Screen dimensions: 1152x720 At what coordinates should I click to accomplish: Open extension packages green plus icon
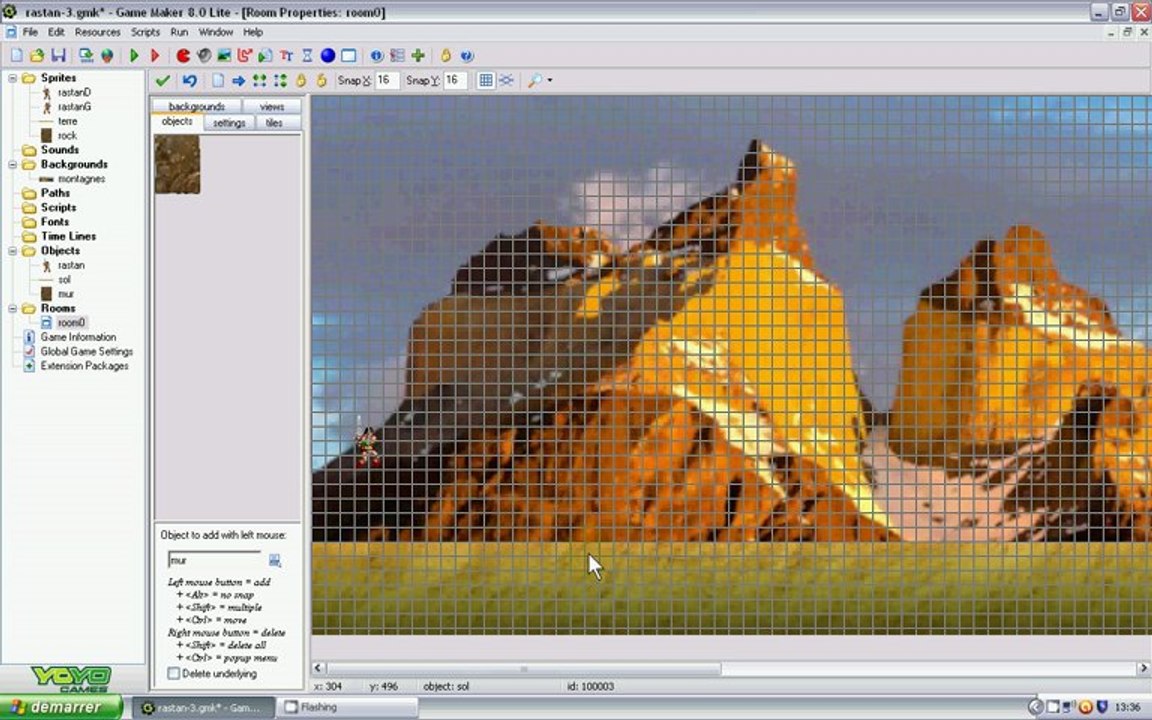(x=418, y=56)
